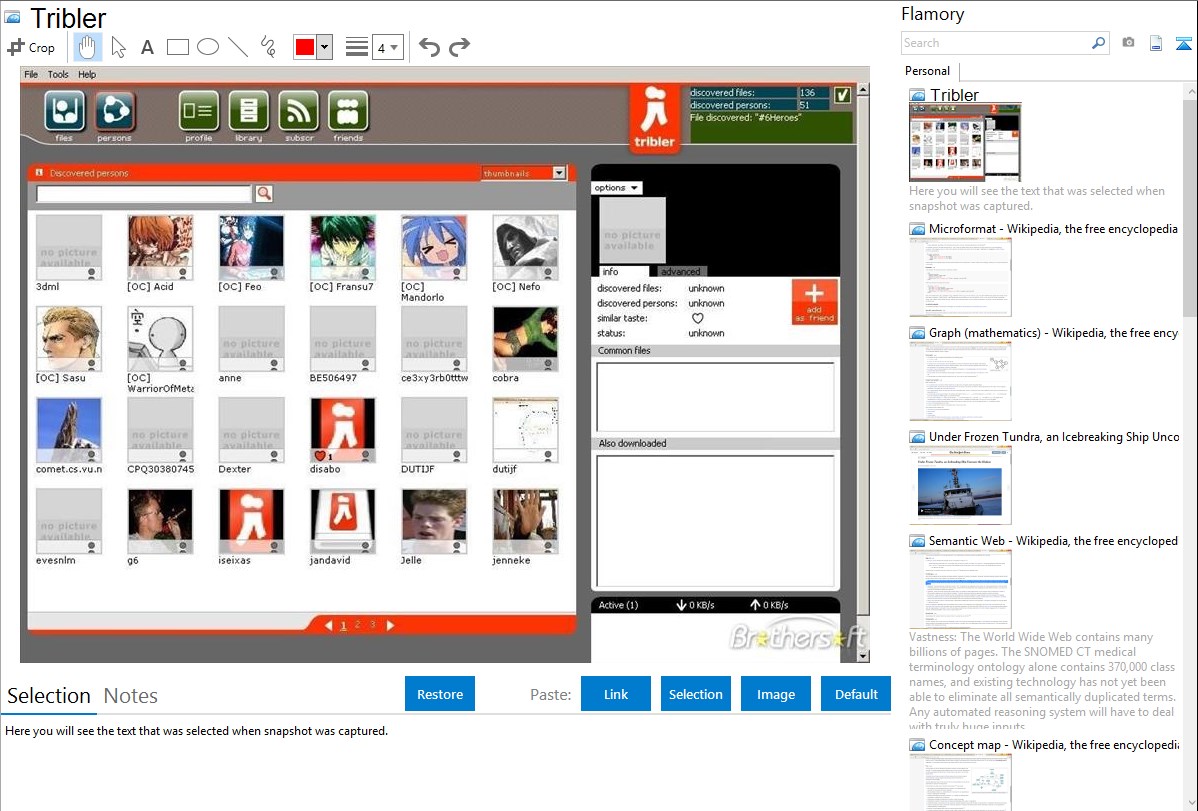Image resolution: width=1198 pixels, height=811 pixels.
Task: Click the Tribler persons icon
Action: [115, 112]
